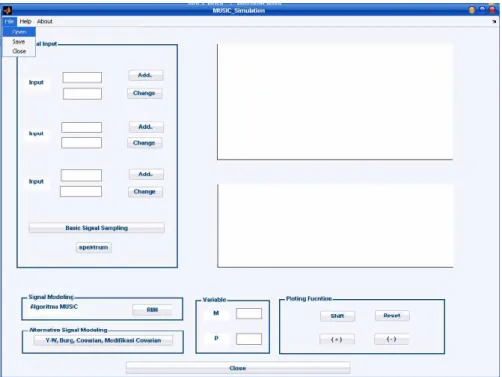Click the M label in Variable panel
The image size is (502, 377).
[216, 313]
